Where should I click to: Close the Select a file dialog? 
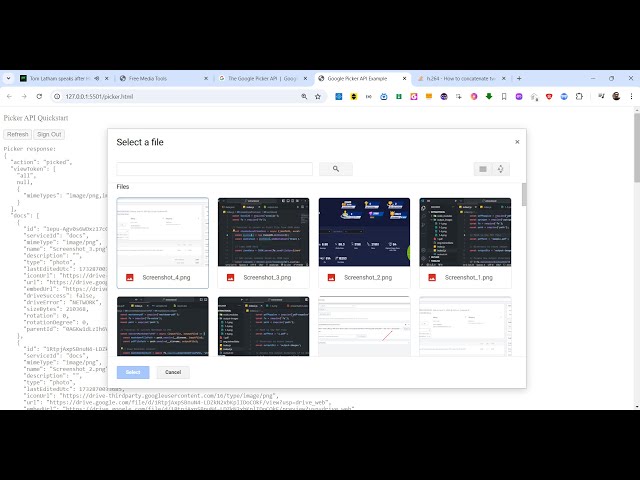point(517,142)
